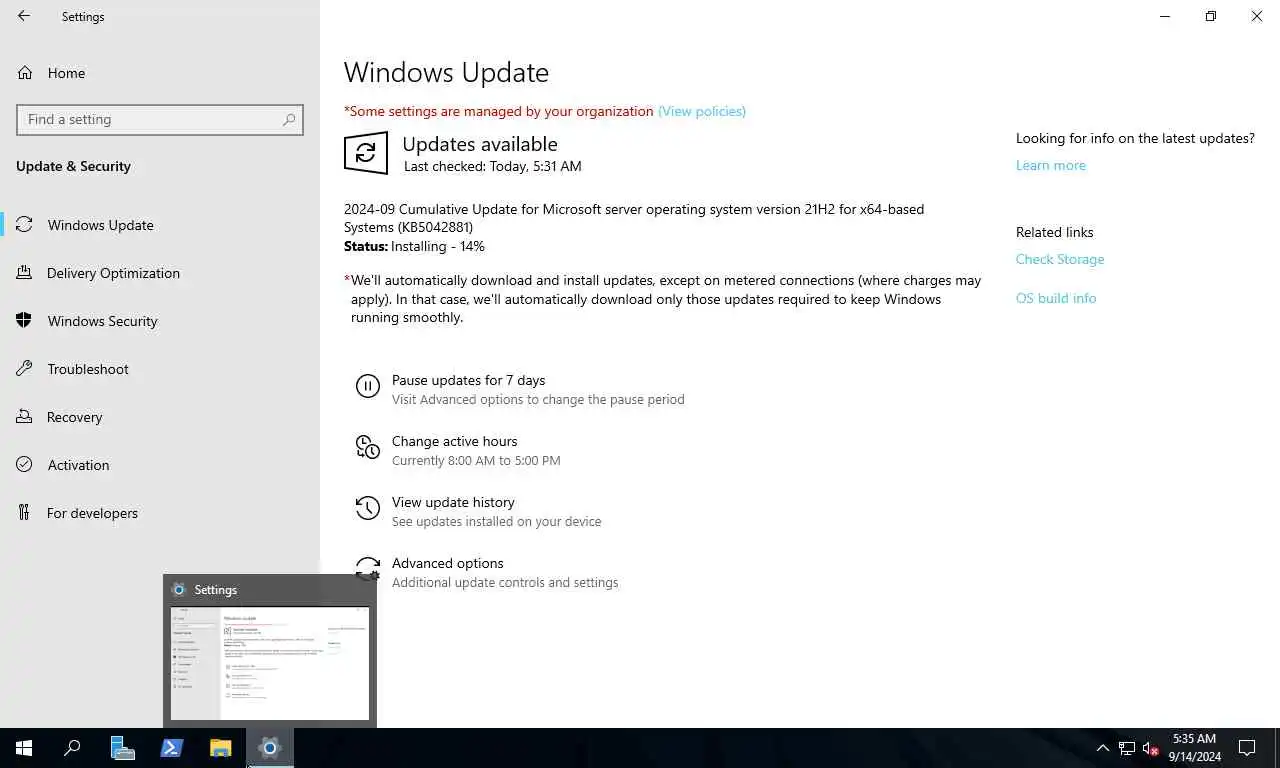Open View update history
The image size is (1280, 768).
point(453,502)
